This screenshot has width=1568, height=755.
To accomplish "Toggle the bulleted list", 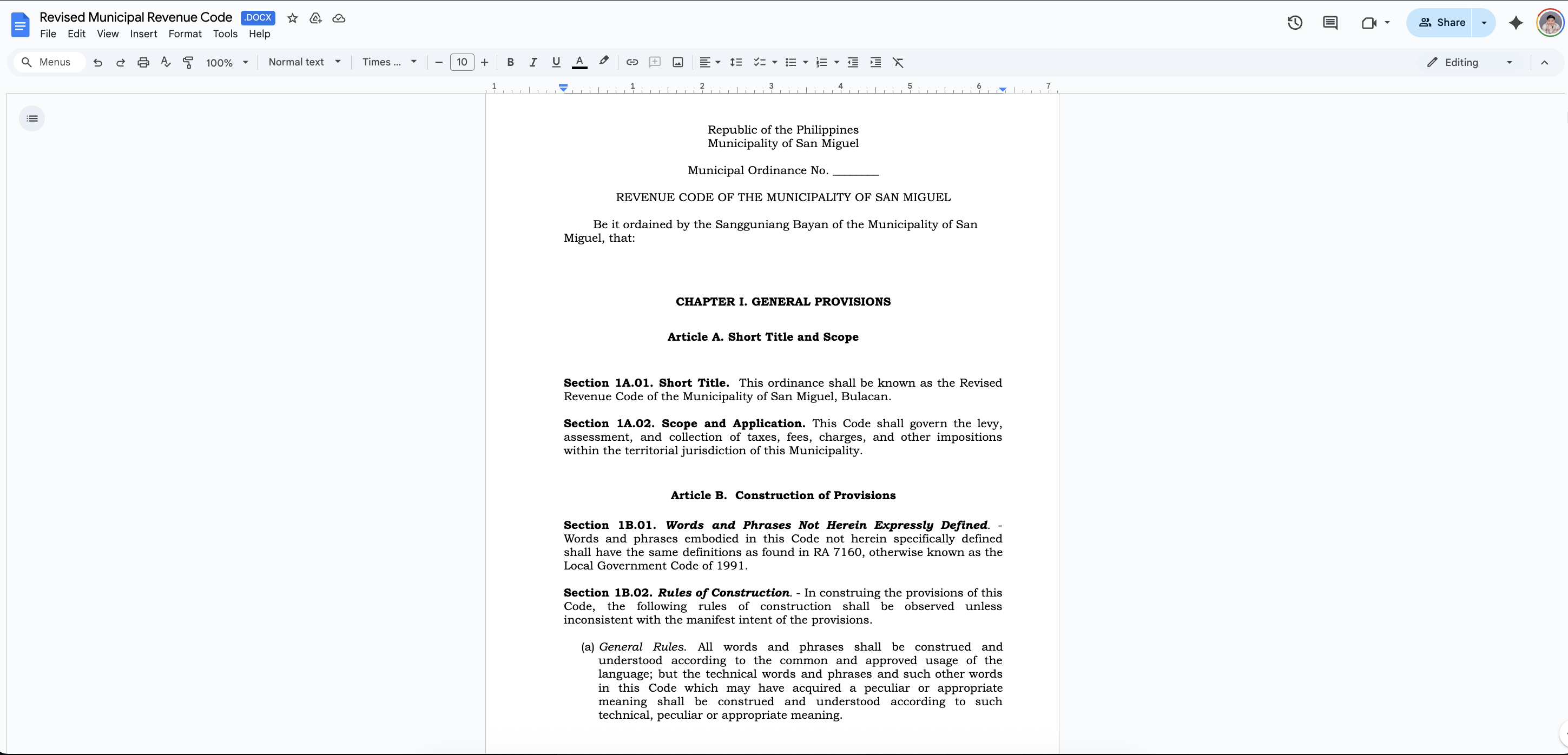I will (790, 62).
